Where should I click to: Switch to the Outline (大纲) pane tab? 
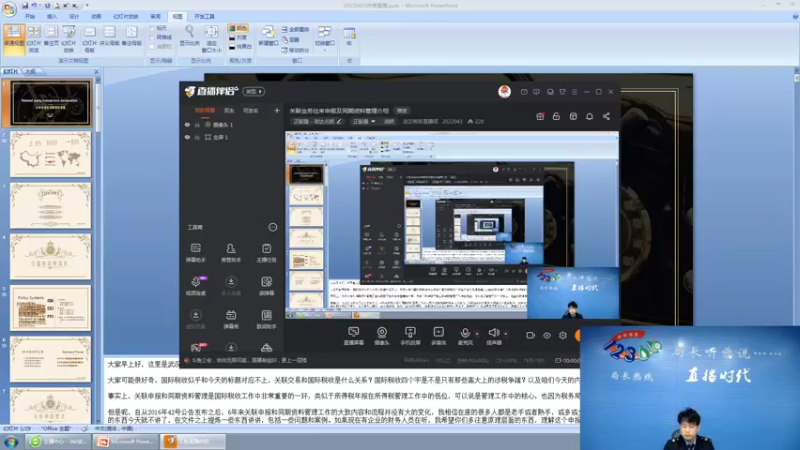[x=31, y=71]
